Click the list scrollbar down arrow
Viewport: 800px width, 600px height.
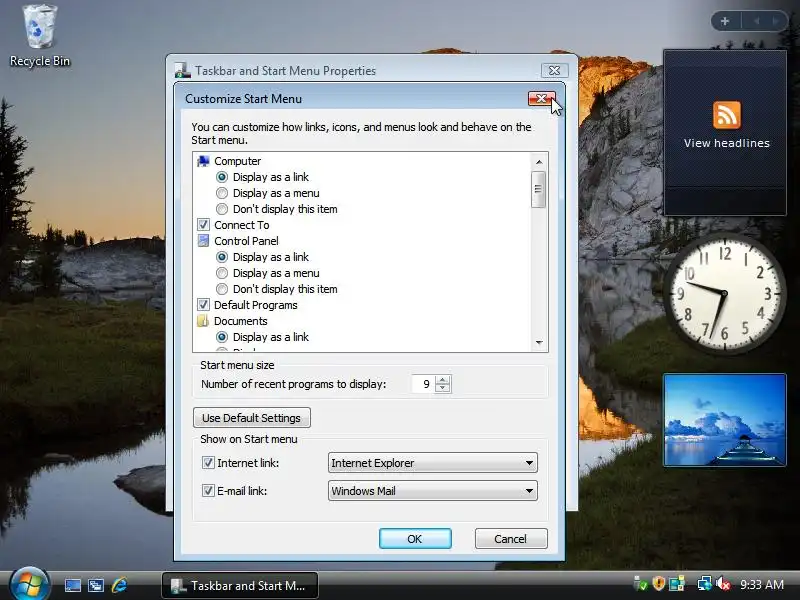click(539, 342)
